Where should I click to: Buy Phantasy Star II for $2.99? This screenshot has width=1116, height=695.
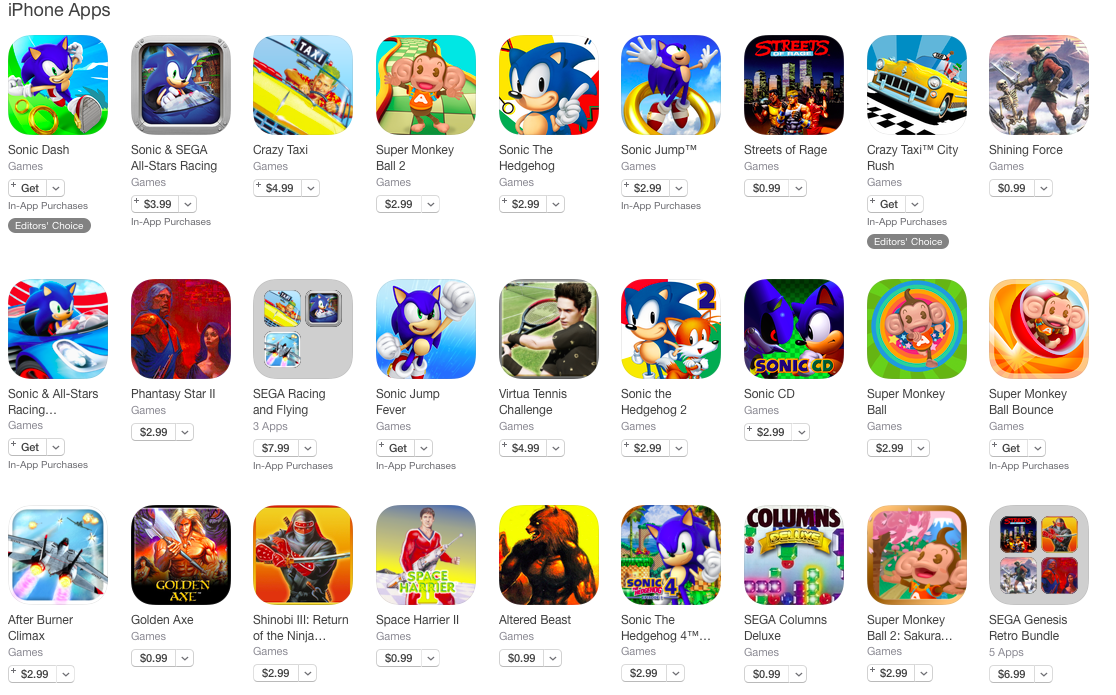153,432
